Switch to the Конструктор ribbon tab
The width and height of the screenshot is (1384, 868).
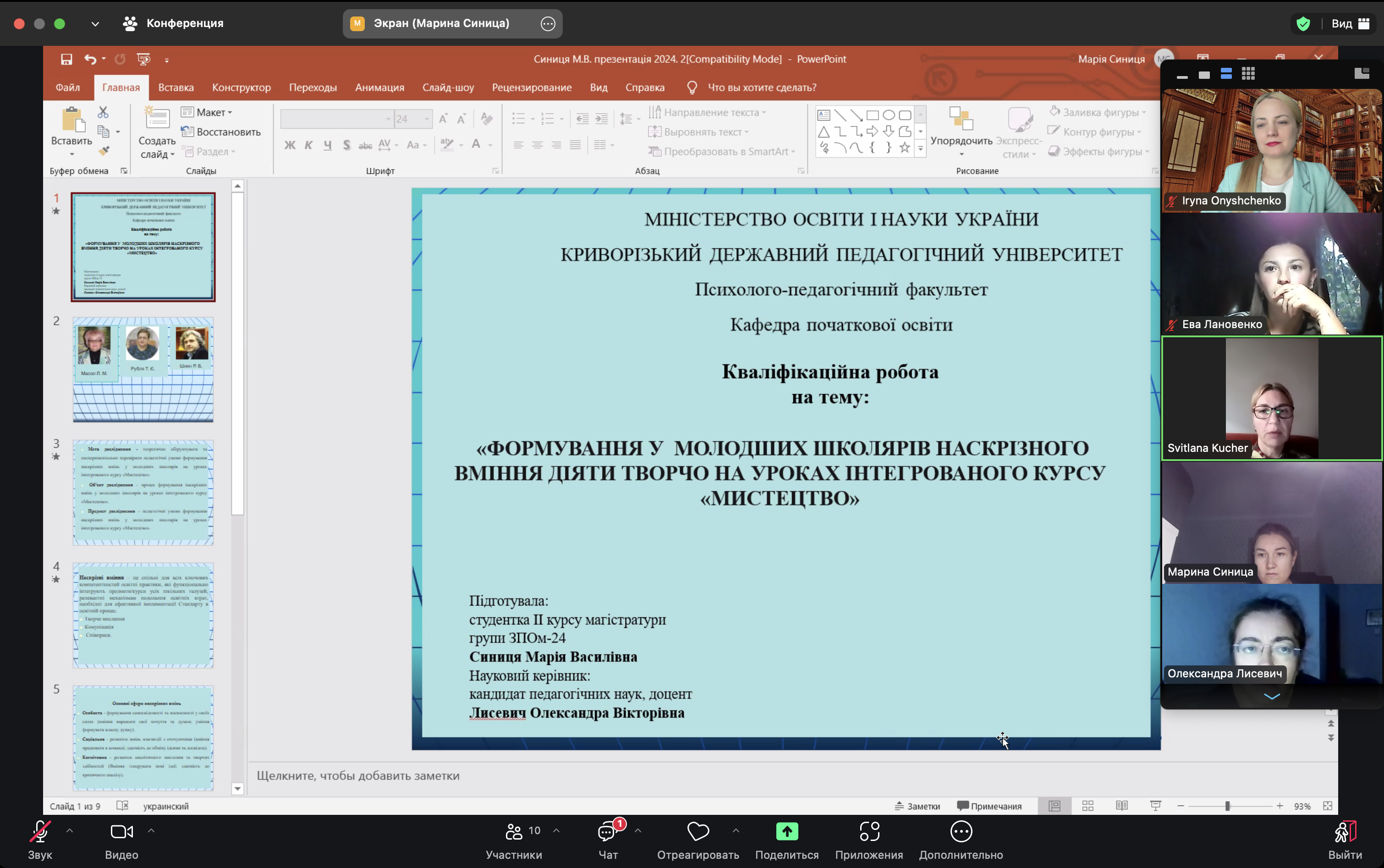[x=241, y=87]
